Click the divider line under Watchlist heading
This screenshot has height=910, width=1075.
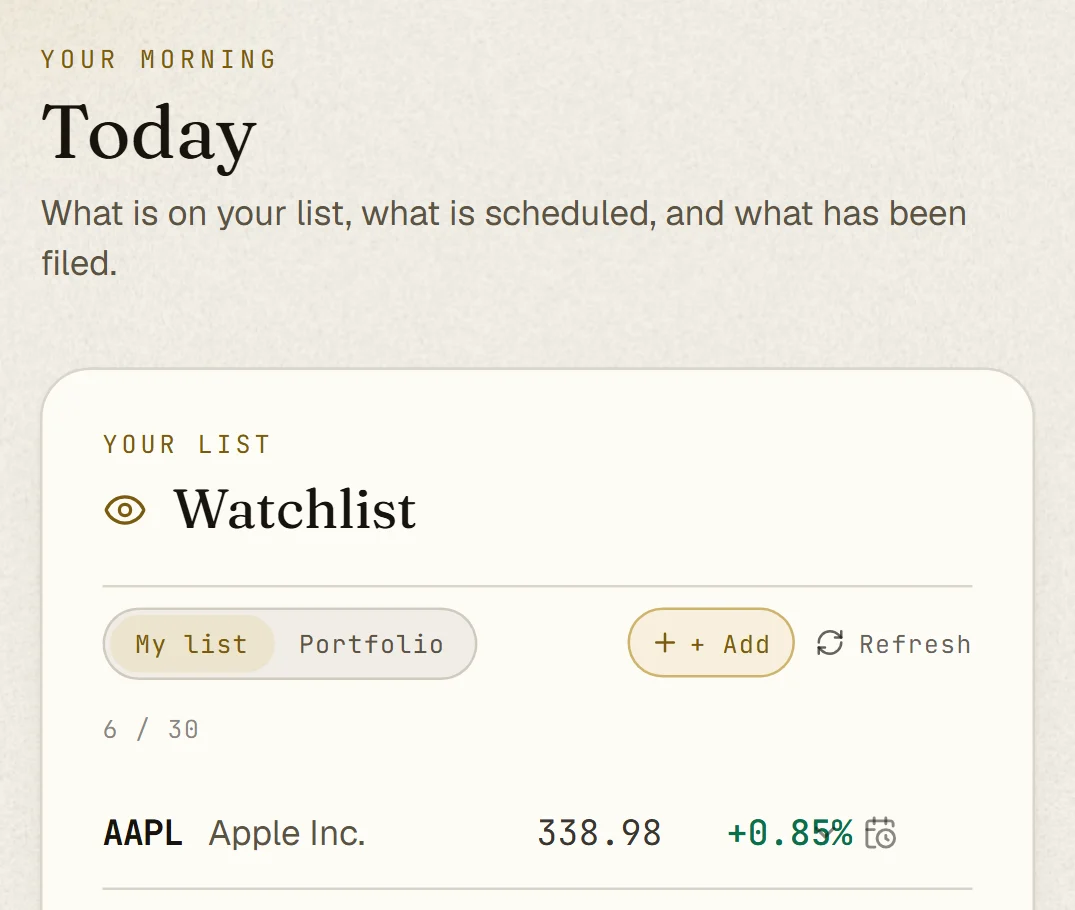pyautogui.click(x=538, y=586)
